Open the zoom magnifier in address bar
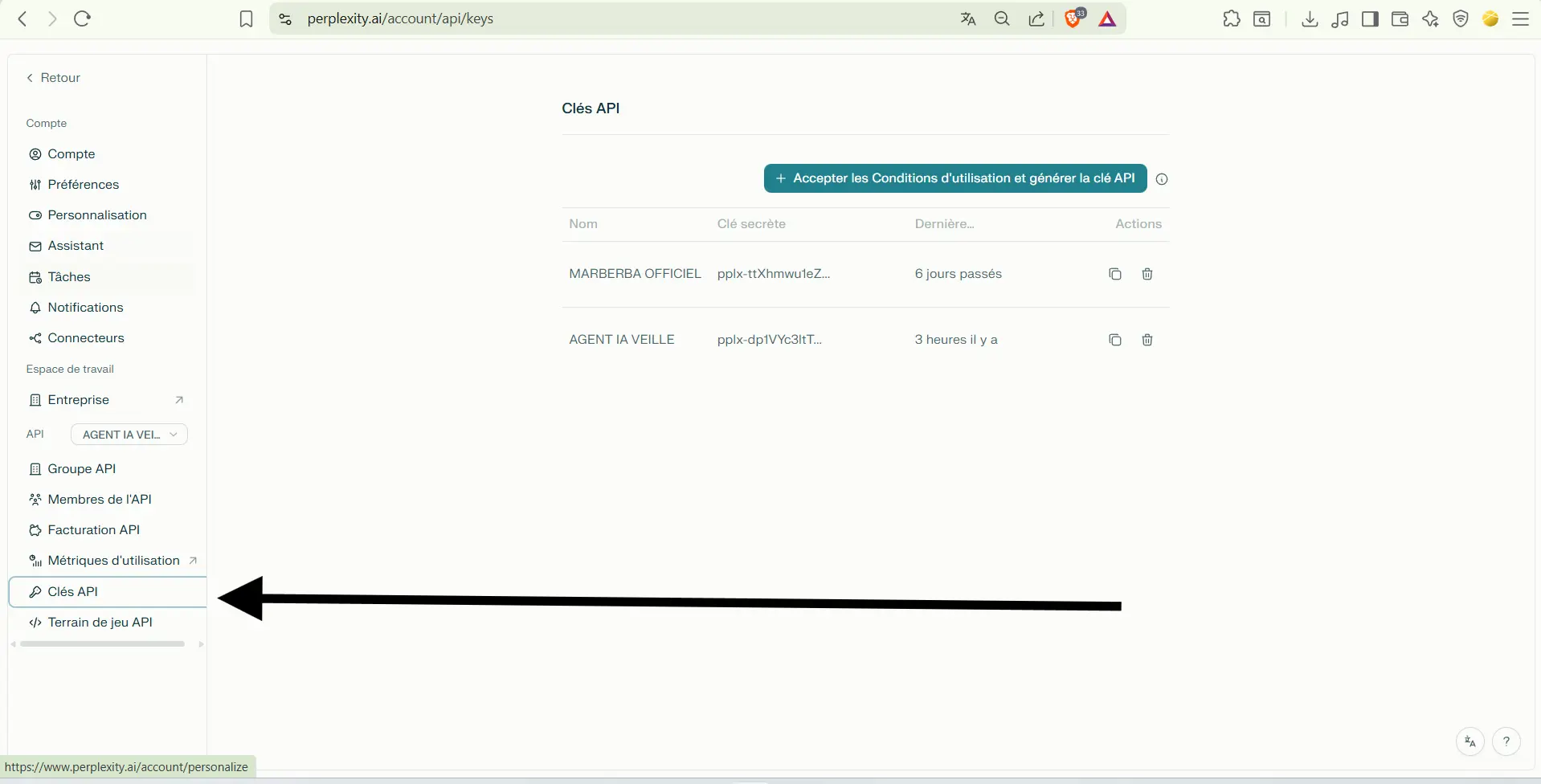1541x784 pixels. (1002, 18)
